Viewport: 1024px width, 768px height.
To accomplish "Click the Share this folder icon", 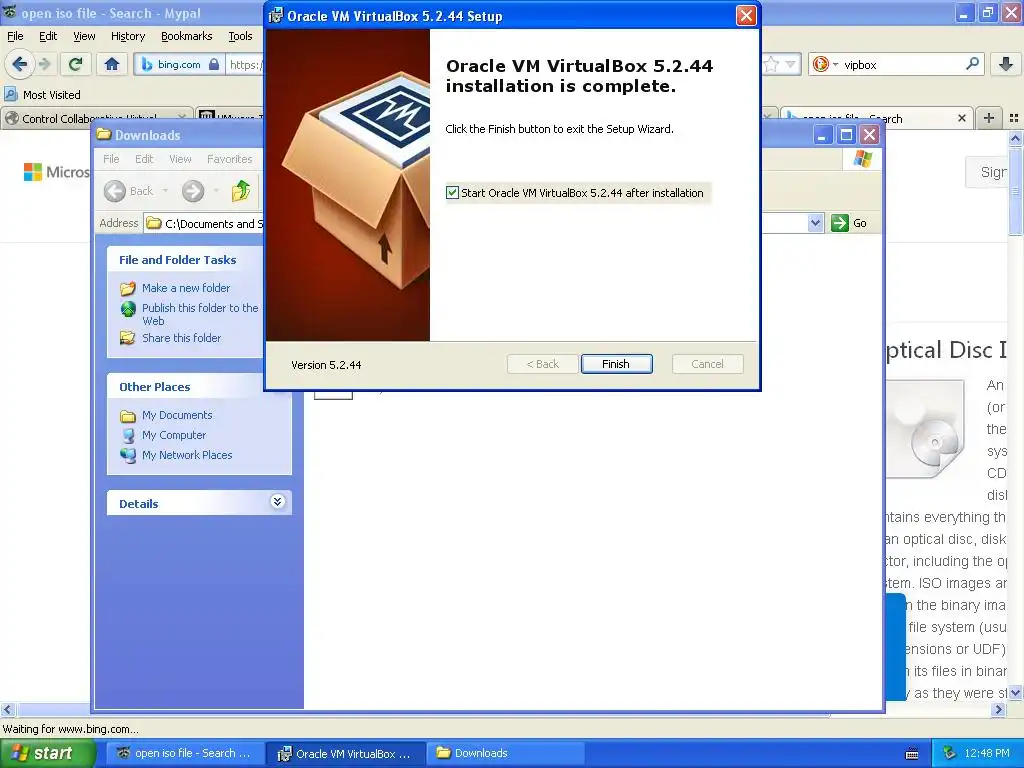I will (x=128, y=338).
